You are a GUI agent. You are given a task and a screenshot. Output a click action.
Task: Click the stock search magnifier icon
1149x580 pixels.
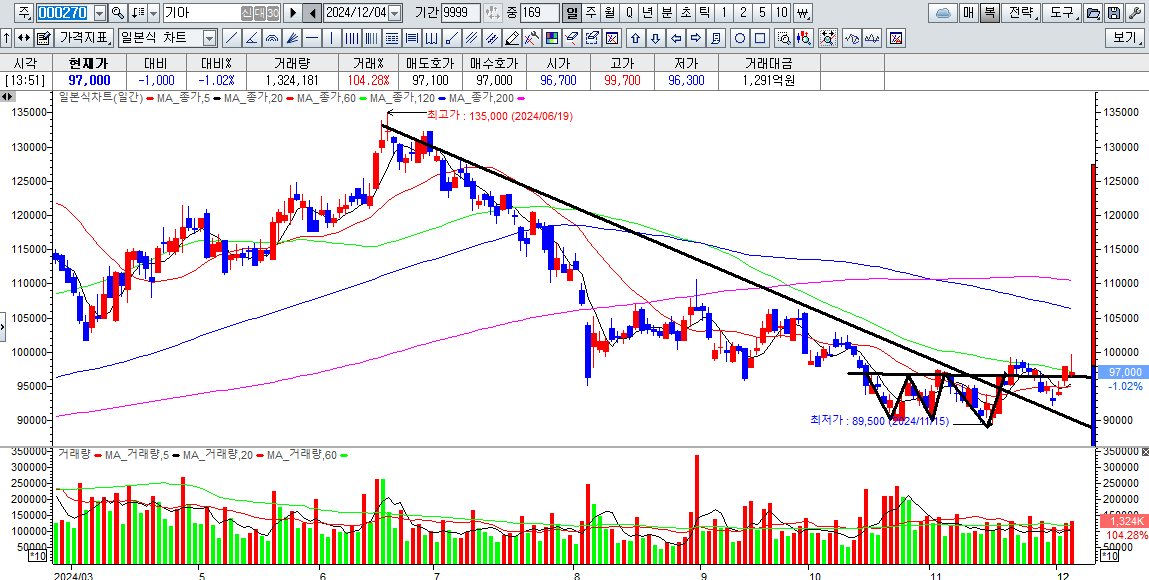click(x=117, y=13)
